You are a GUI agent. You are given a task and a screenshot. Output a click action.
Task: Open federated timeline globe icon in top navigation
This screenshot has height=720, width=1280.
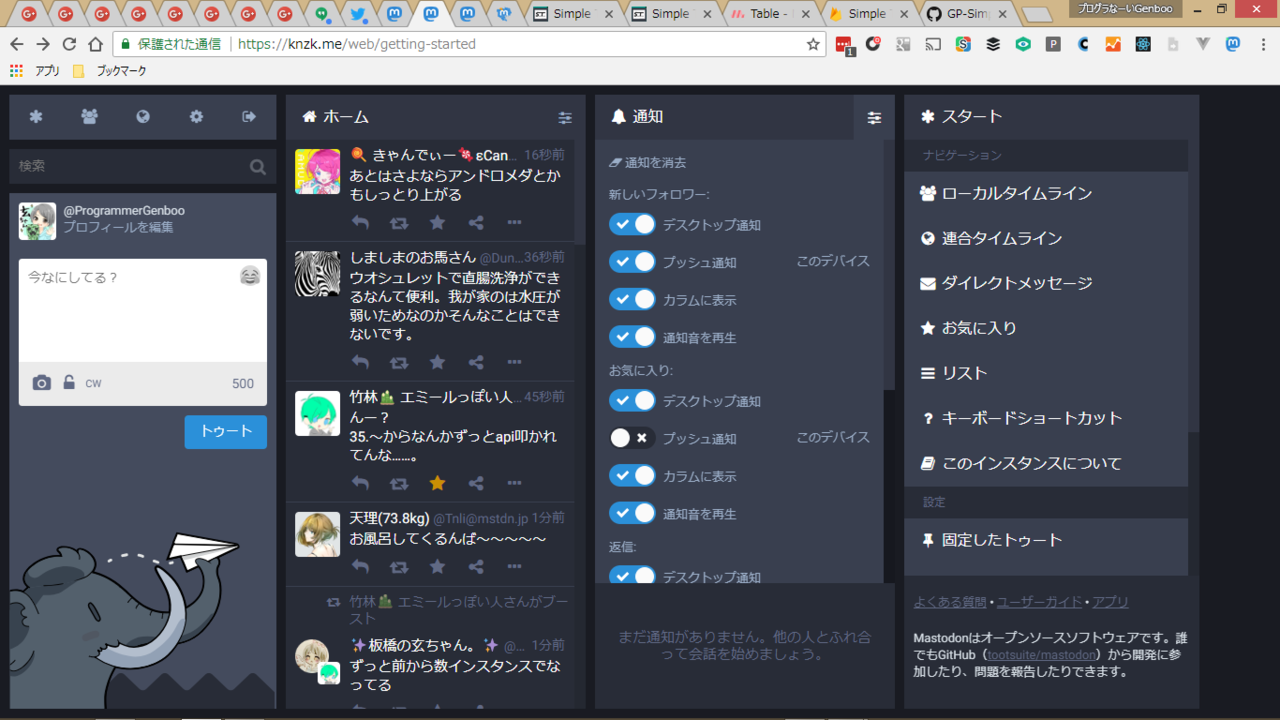143,117
